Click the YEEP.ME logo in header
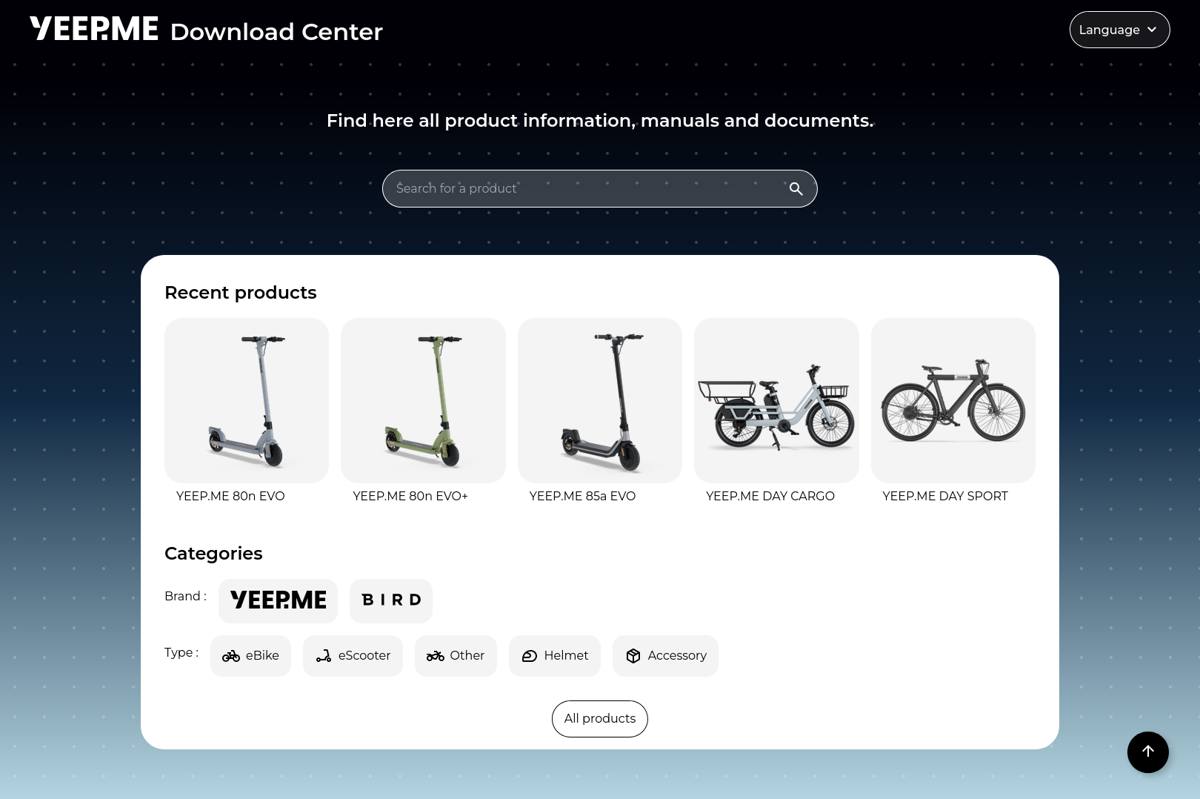The image size is (1200, 799). (94, 29)
